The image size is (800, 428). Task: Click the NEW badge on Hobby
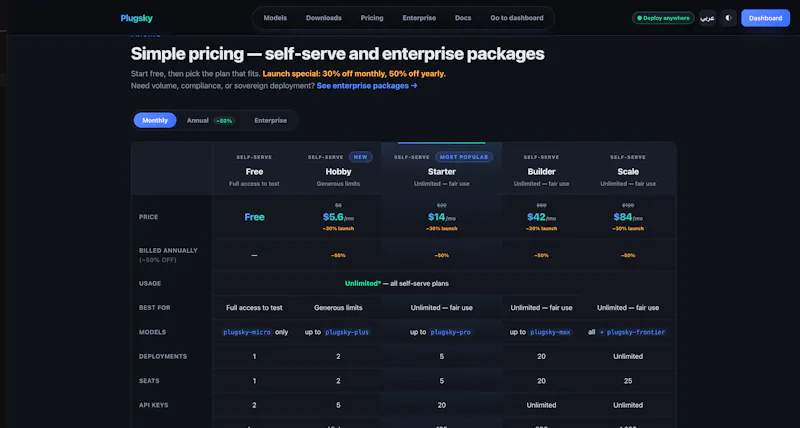click(x=361, y=157)
